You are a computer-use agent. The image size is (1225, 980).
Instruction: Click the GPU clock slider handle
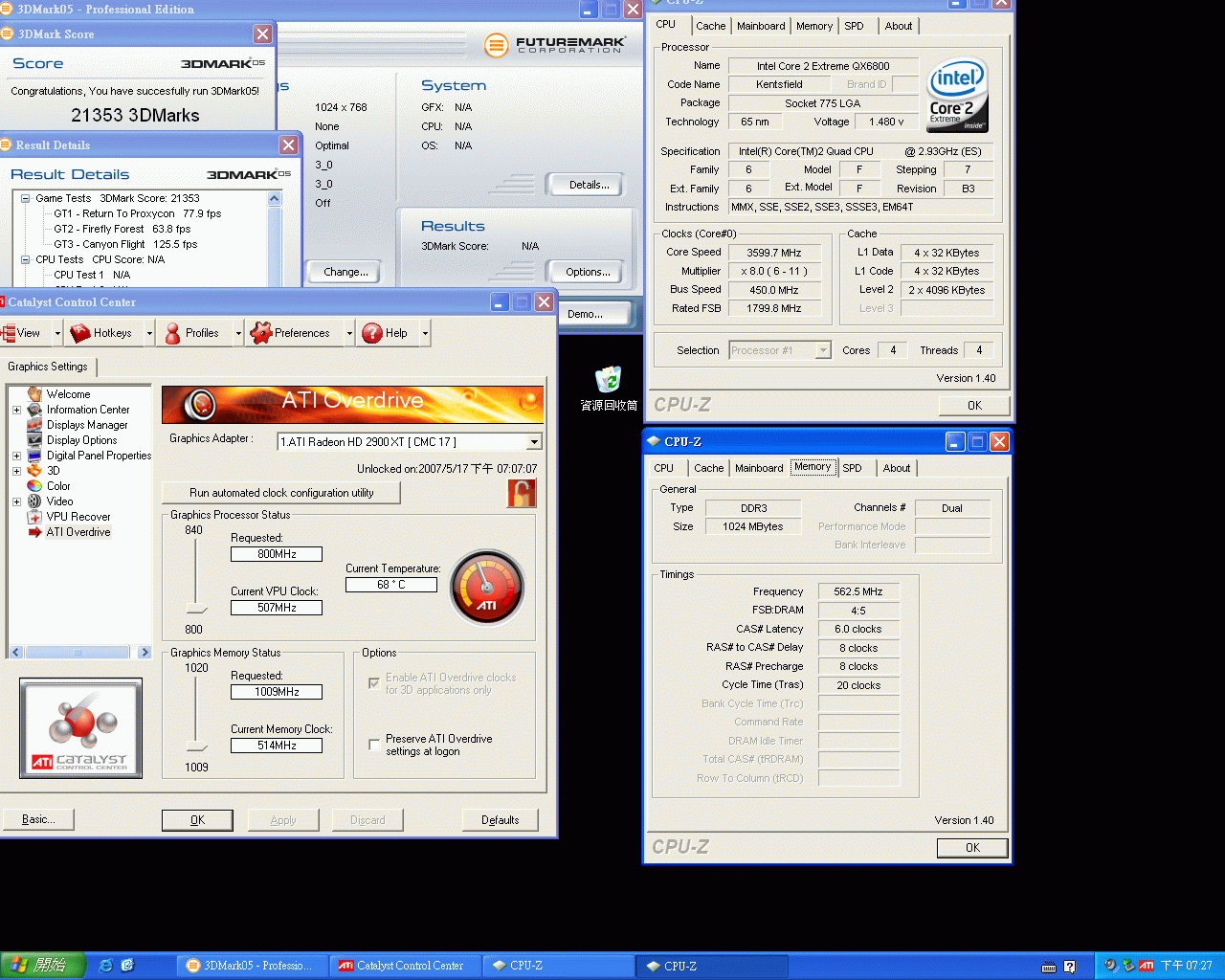click(x=196, y=609)
